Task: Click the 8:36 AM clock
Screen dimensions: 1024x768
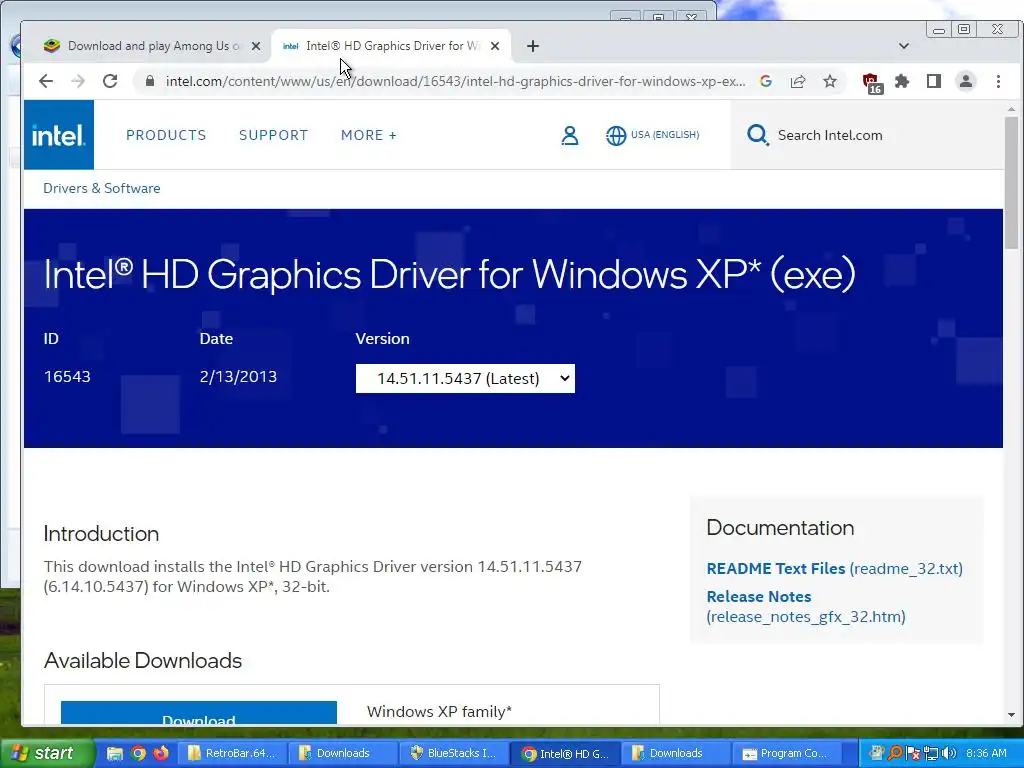Action: [986, 753]
